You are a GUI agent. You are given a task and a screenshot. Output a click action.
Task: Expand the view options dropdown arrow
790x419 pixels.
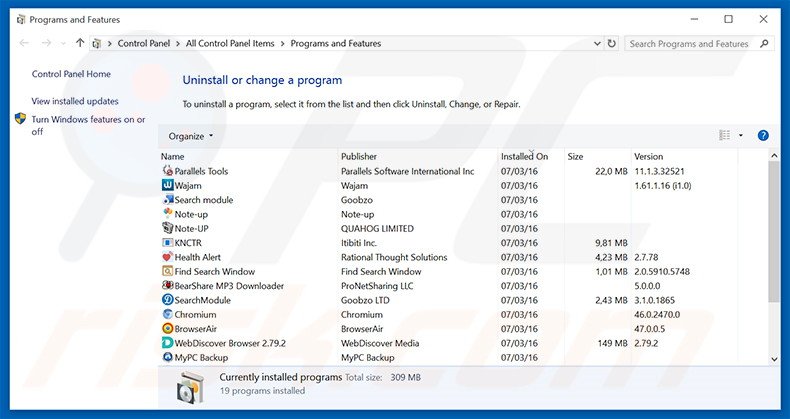[741, 135]
